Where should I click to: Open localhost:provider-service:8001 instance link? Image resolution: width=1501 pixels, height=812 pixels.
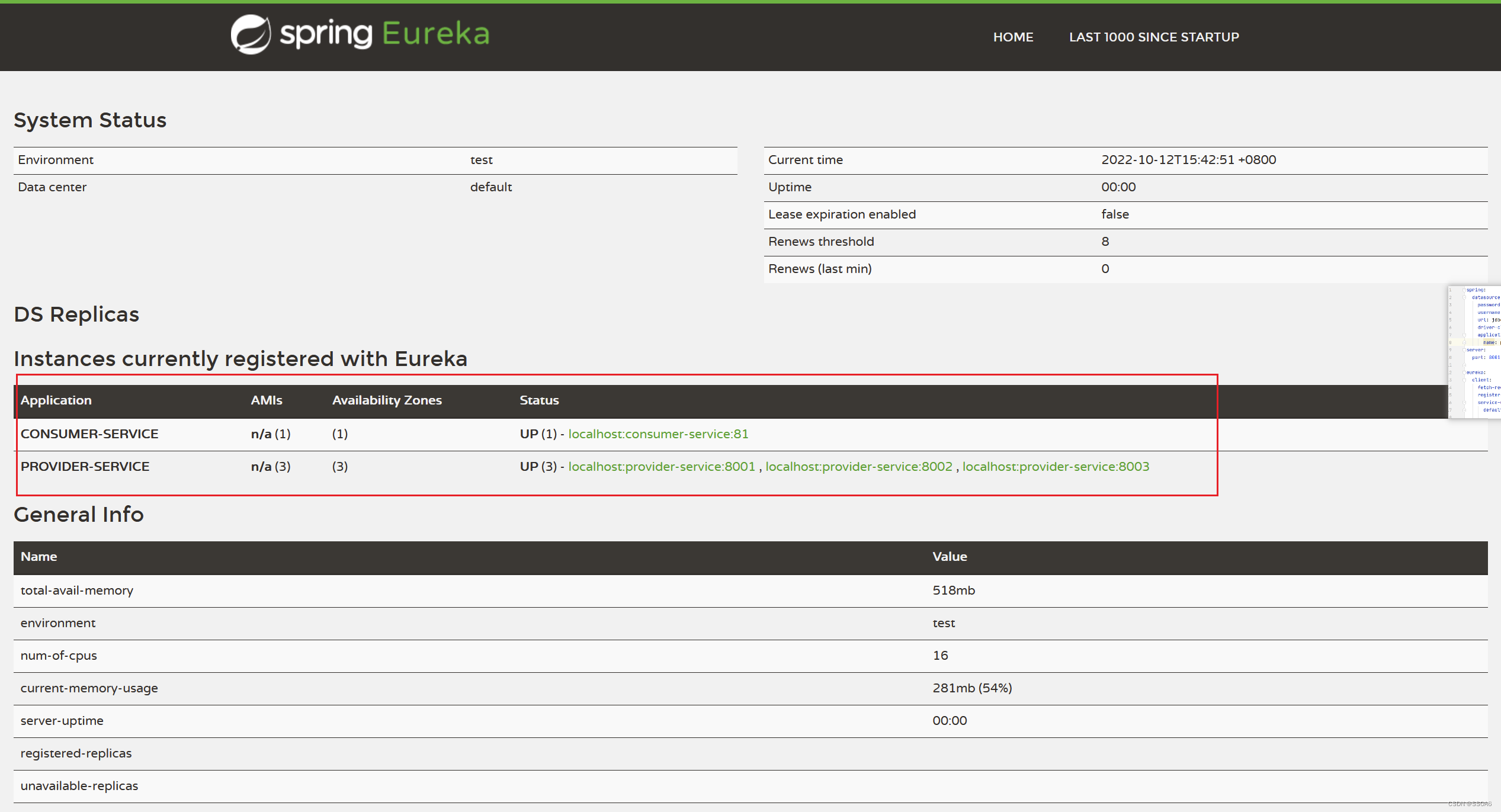661,467
